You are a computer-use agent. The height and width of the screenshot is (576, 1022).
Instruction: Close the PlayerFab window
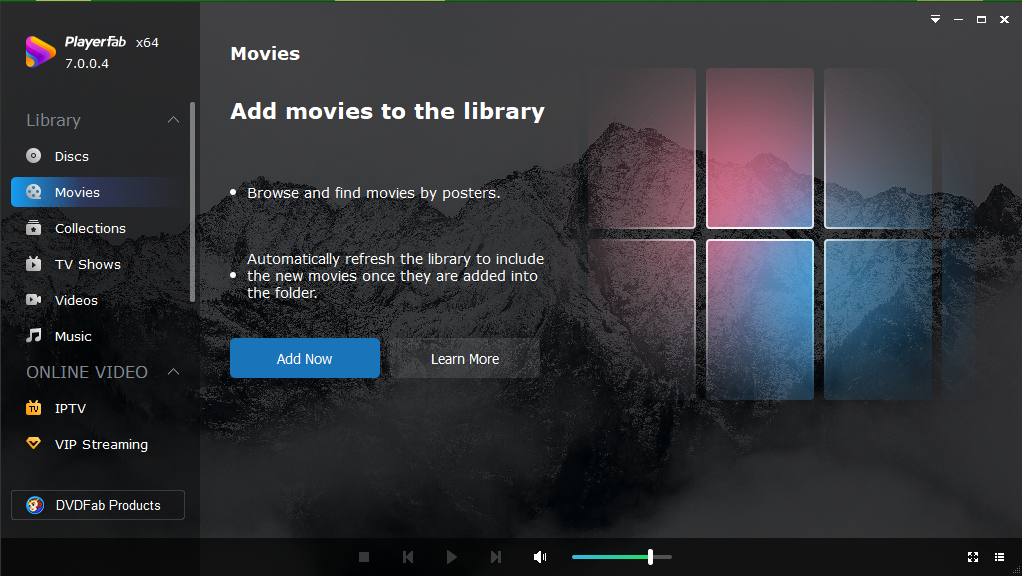pyautogui.click(x=1004, y=20)
